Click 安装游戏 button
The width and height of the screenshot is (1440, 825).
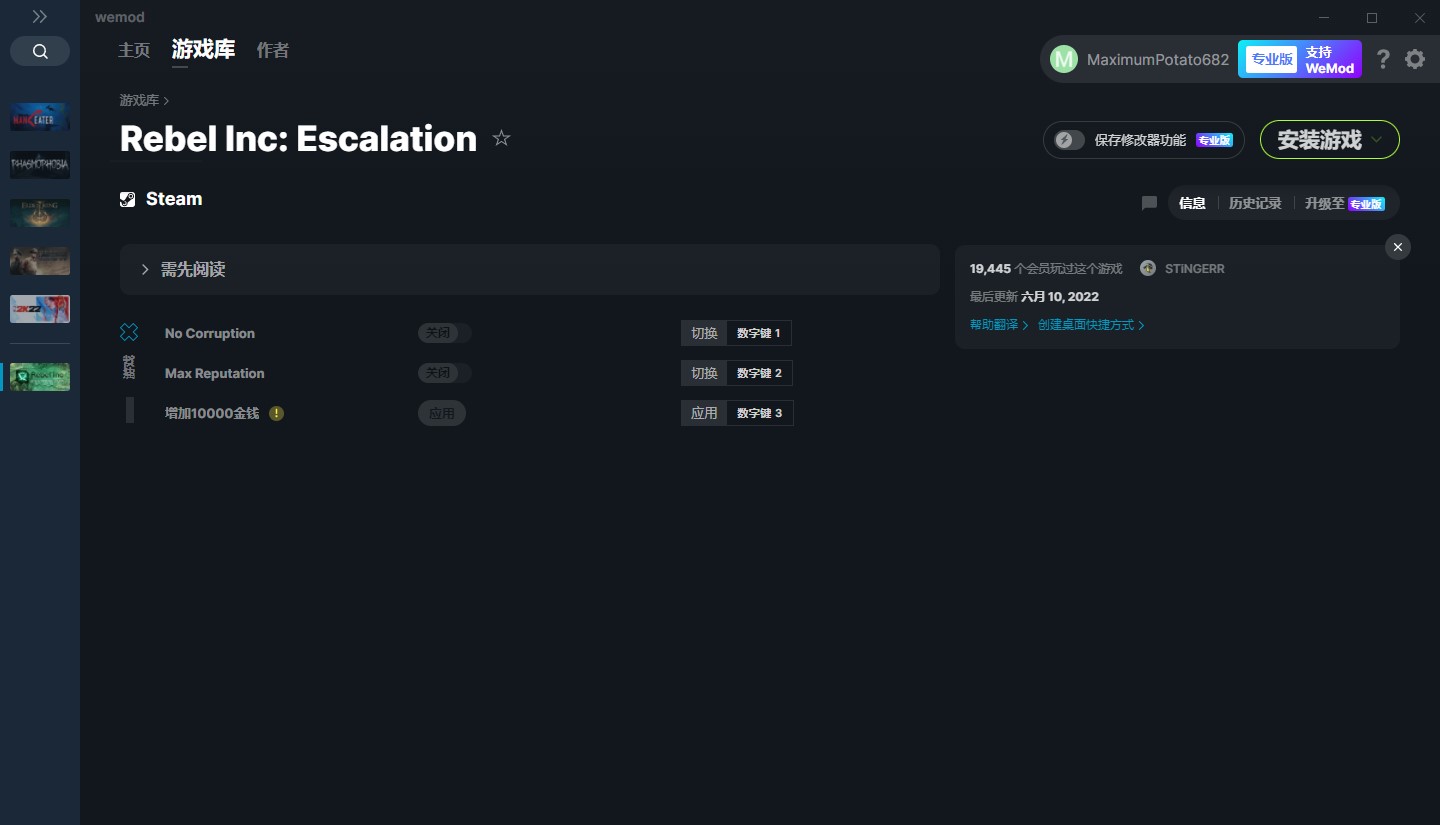pos(1319,140)
